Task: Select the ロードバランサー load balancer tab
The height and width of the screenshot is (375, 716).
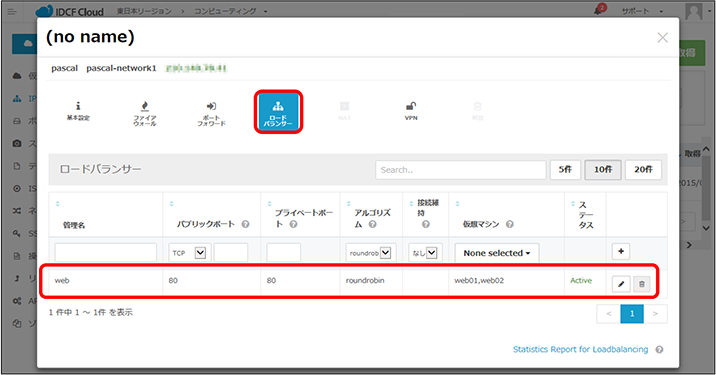Action: (278, 112)
